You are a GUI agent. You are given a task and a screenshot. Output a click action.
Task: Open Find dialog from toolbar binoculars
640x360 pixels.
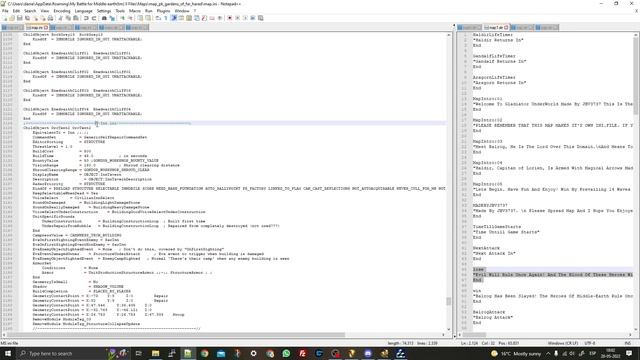pyautogui.click(x=104, y=18)
